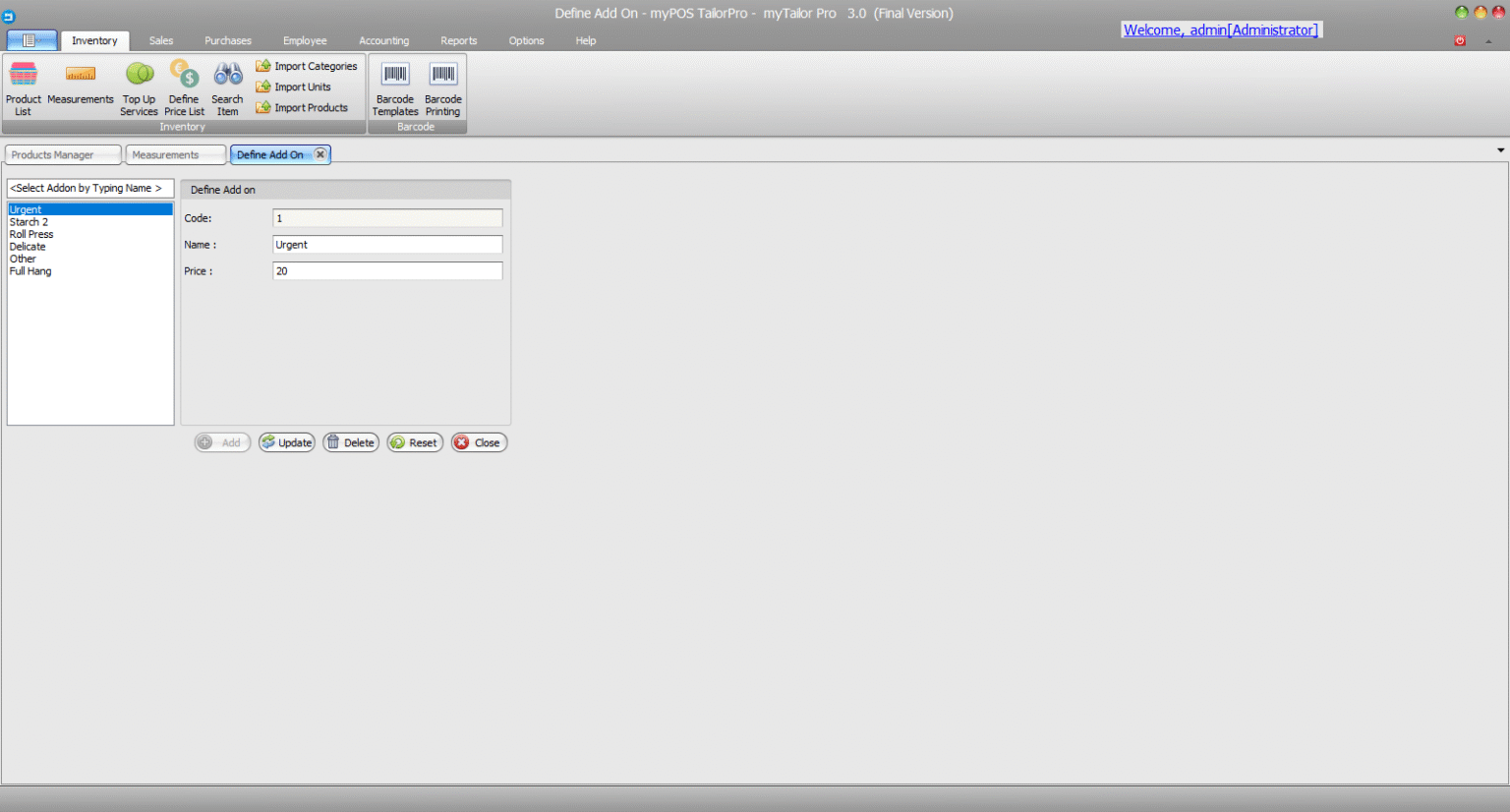Open the Measurements tool
The image size is (1510, 812).
tap(81, 87)
